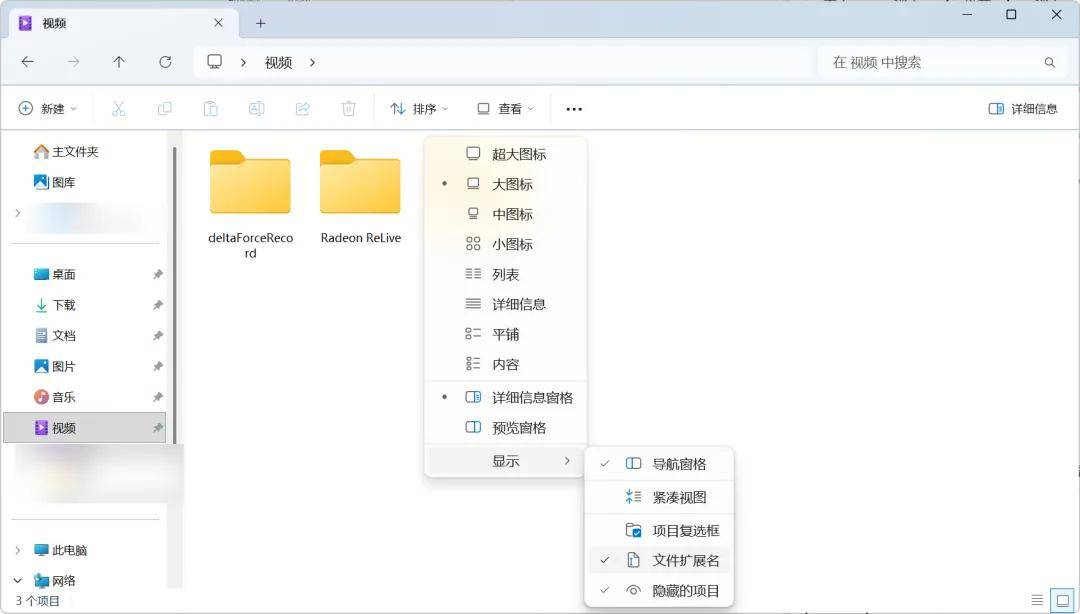1080x614 pixels.
Task: Refresh the 视频 folder view
Action: [x=165, y=62]
